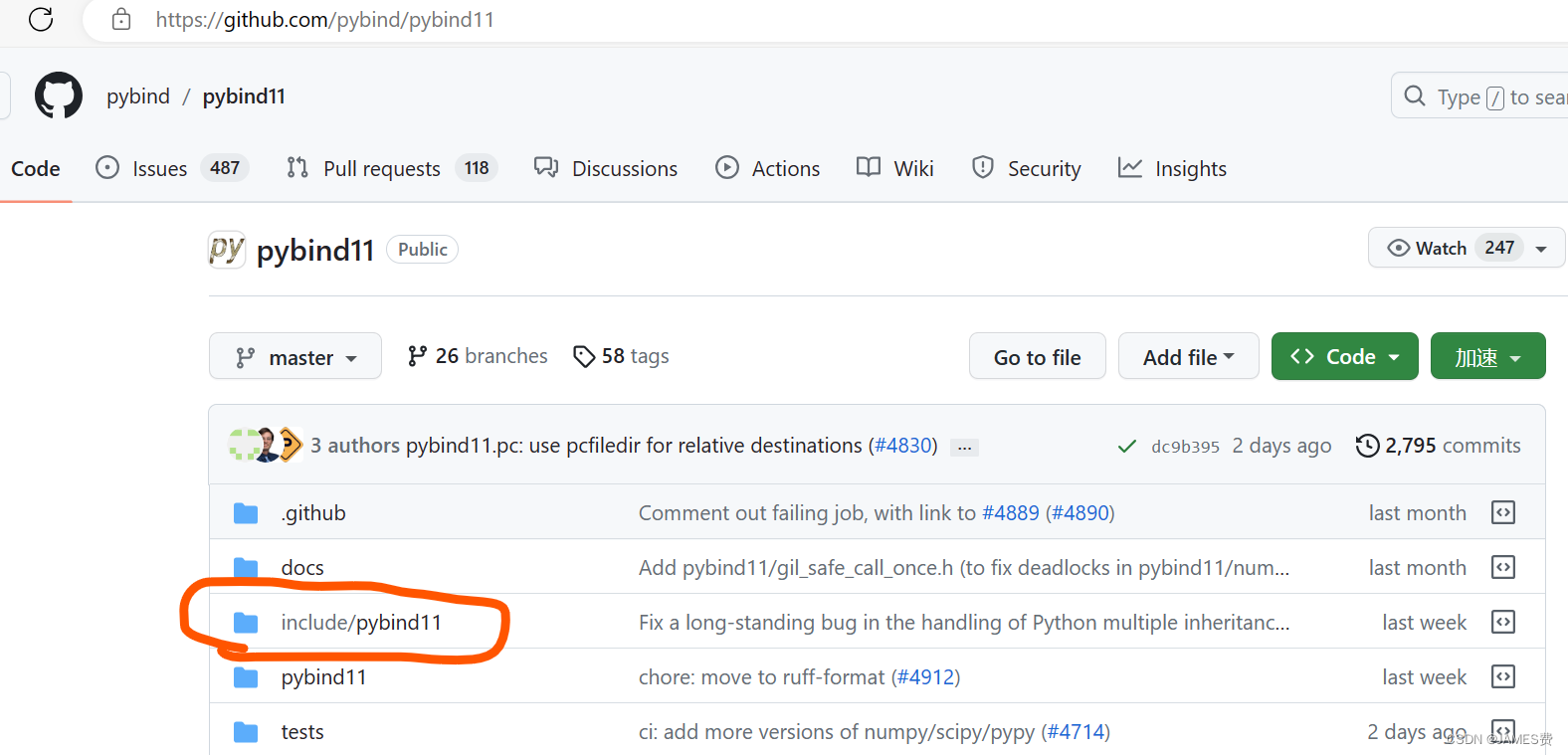Image resolution: width=1568 pixels, height=755 pixels.
Task: Open the .github folder name
Action: pos(313,513)
